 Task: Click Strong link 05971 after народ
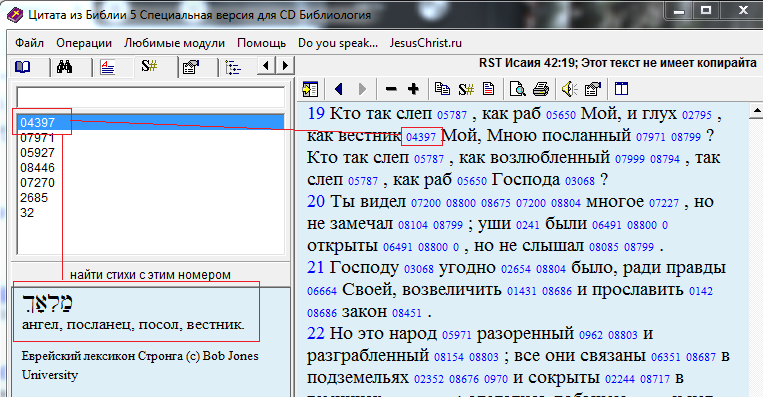point(457,335)
